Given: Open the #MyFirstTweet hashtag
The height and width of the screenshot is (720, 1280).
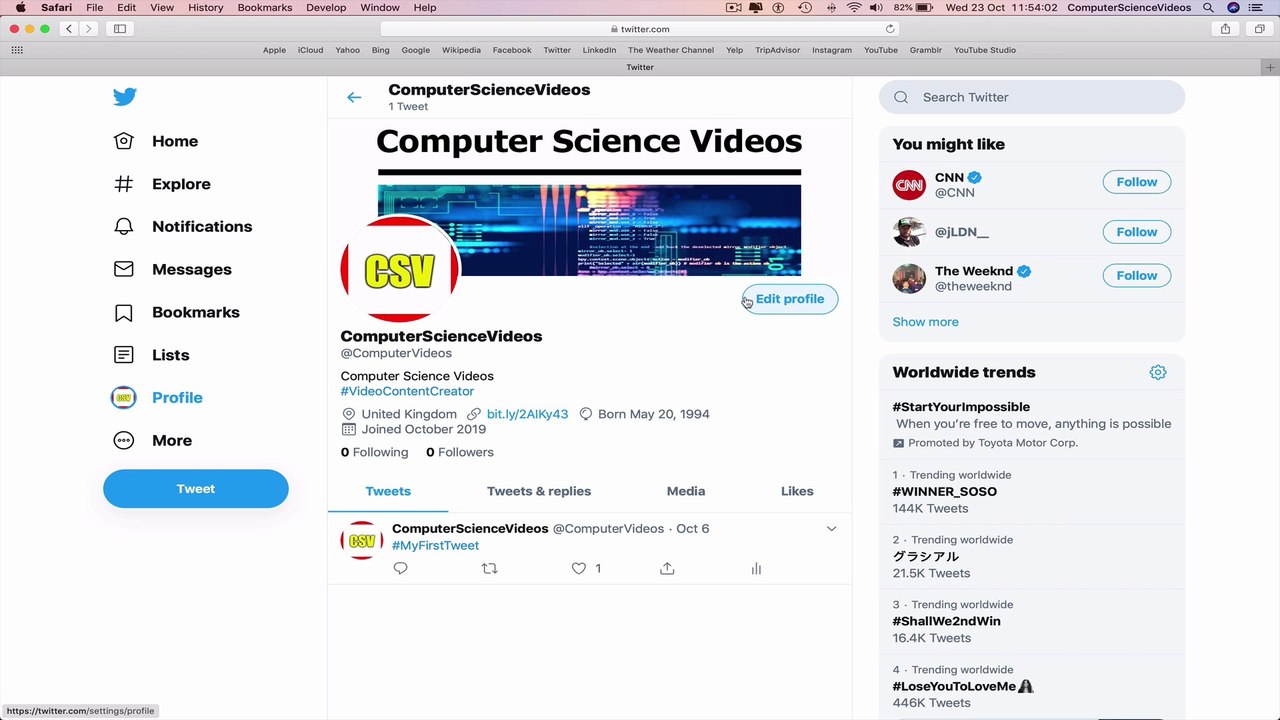Looking at the screenshot, I should (x=435, y=545).
